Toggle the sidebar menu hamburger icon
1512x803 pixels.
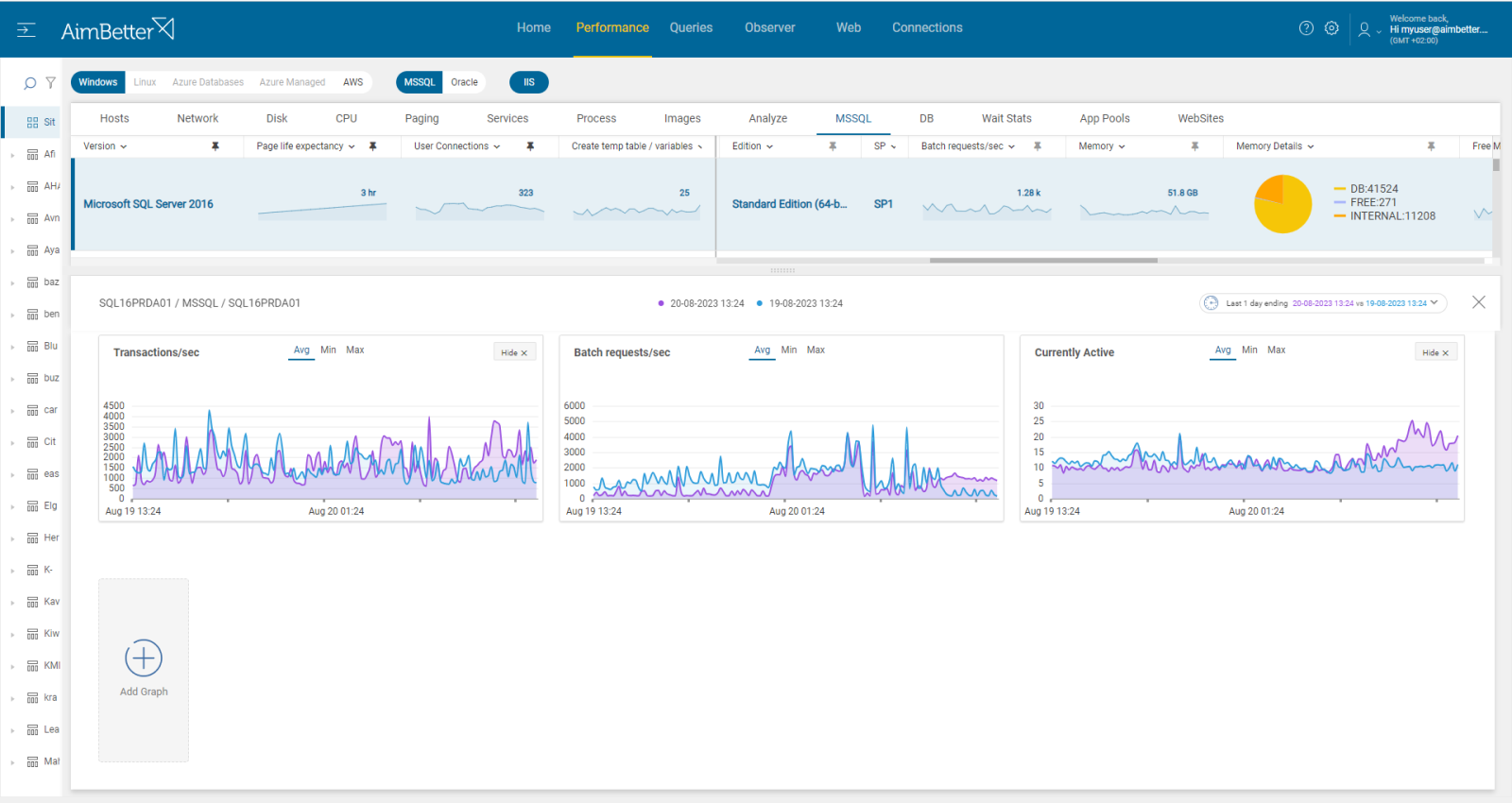[x=26, y=30]
